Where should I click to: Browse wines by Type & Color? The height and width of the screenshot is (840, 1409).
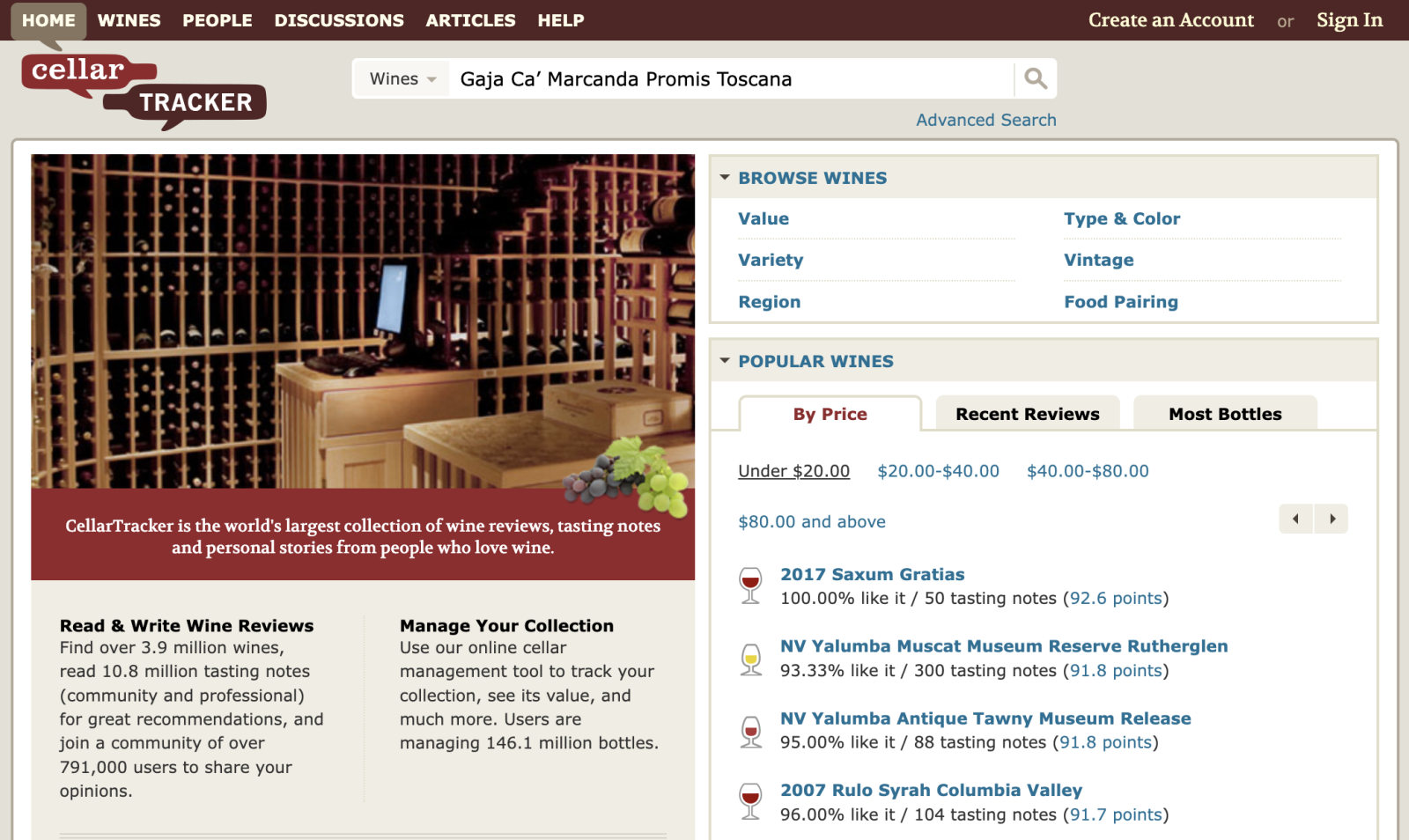pyautogui.click(x=1122, y=219)
